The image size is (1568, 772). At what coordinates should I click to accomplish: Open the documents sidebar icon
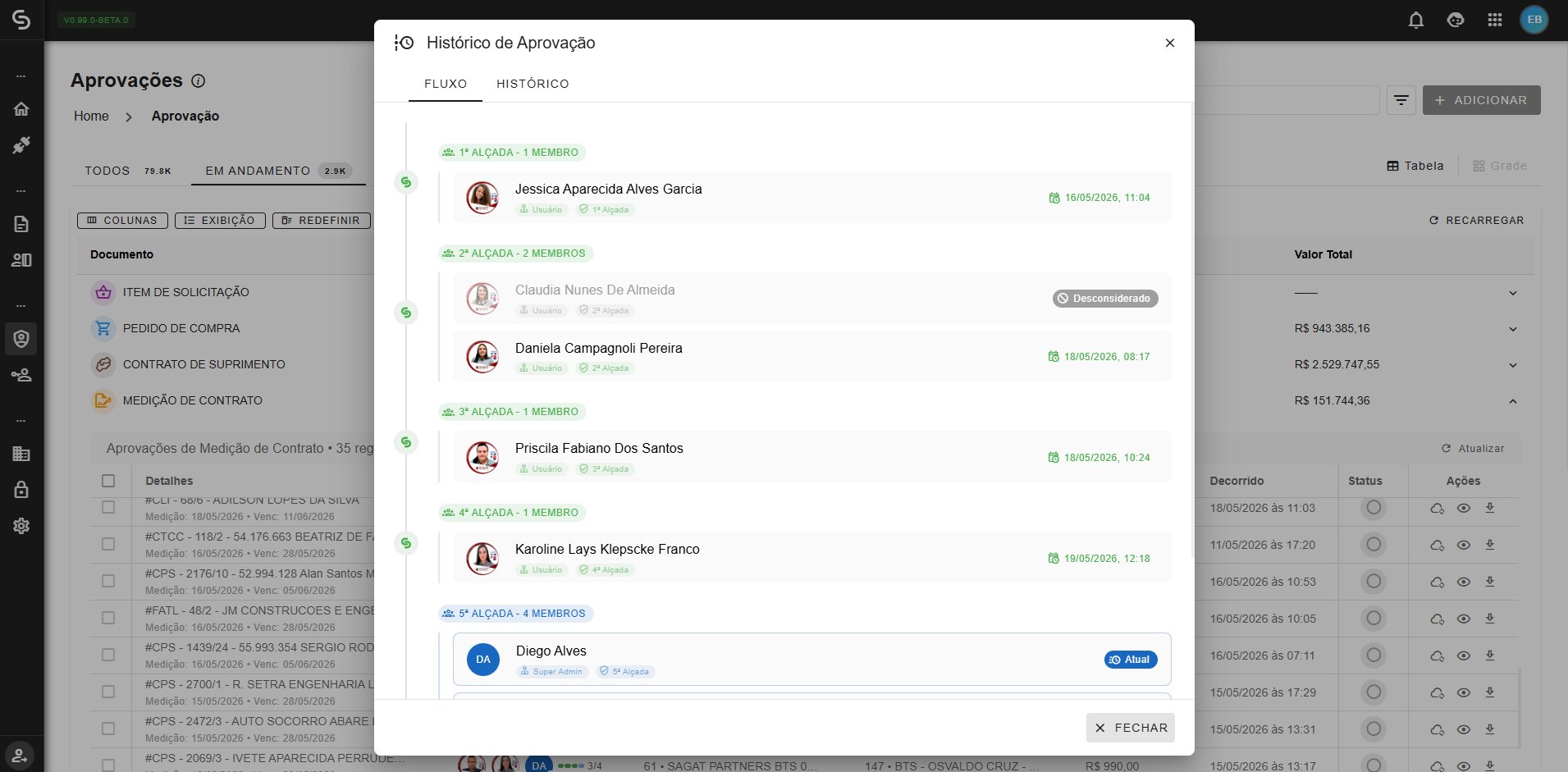(x=21, y=224)
